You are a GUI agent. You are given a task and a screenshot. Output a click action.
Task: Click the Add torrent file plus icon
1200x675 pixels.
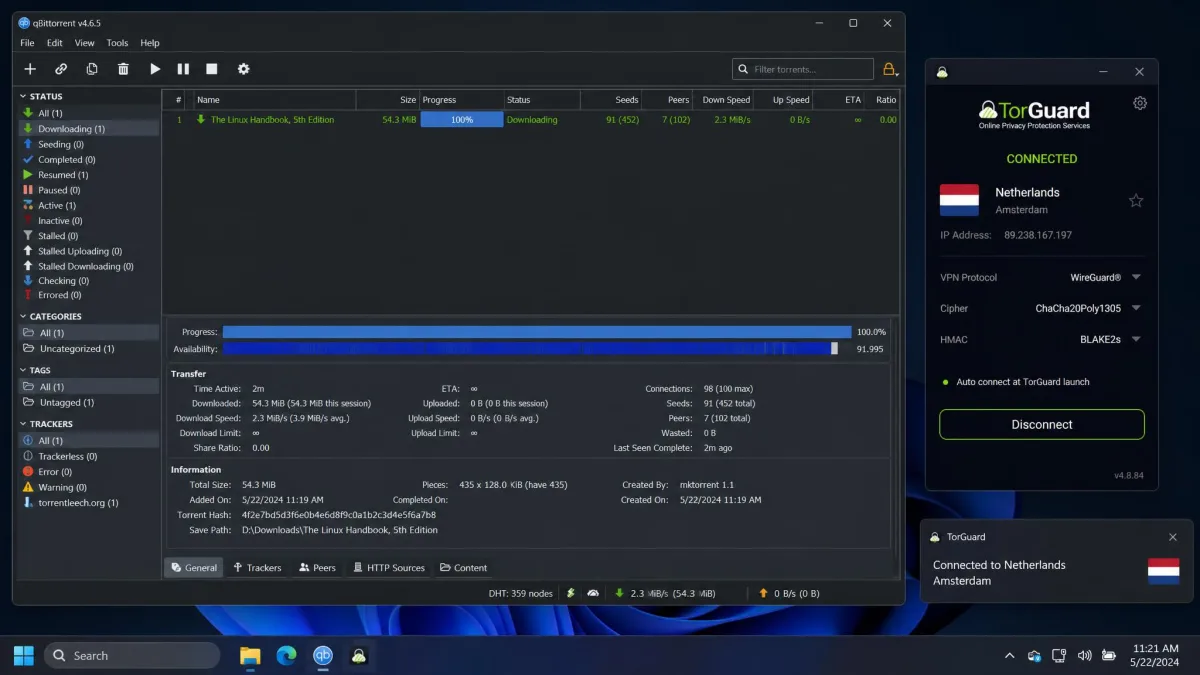30,69
